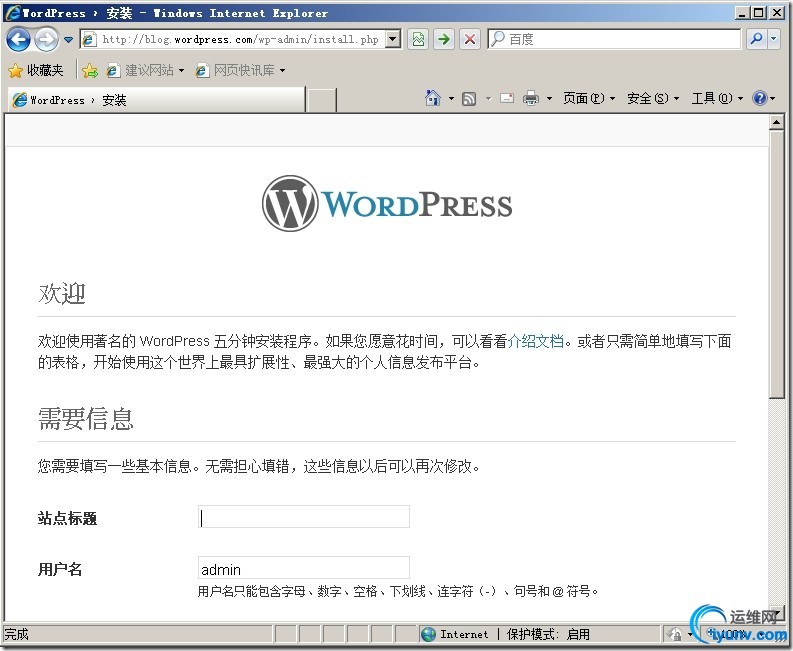Open the 网页快讯库 dropdown
The image size is (793, 651).
click(x=241, y=70)
